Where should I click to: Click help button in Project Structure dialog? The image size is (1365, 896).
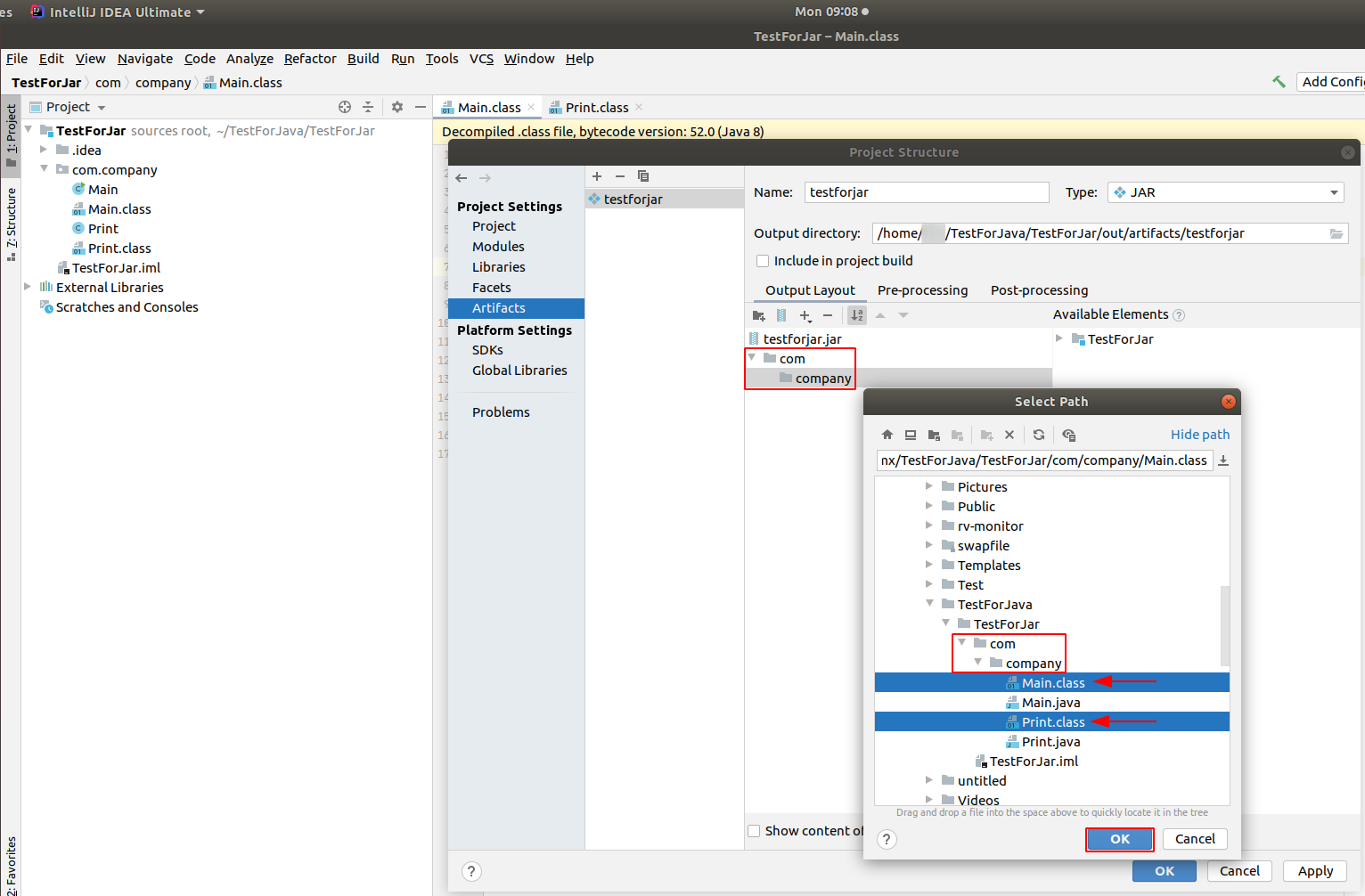tap(471, 871)
